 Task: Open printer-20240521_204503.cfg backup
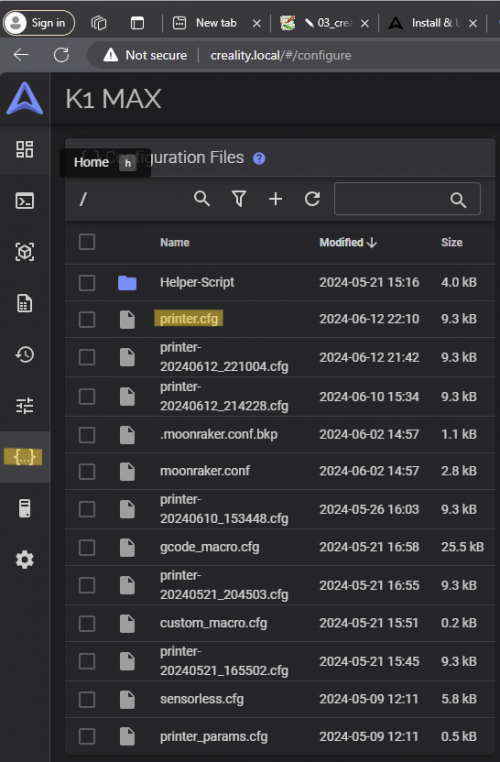[x=224, y=585]
